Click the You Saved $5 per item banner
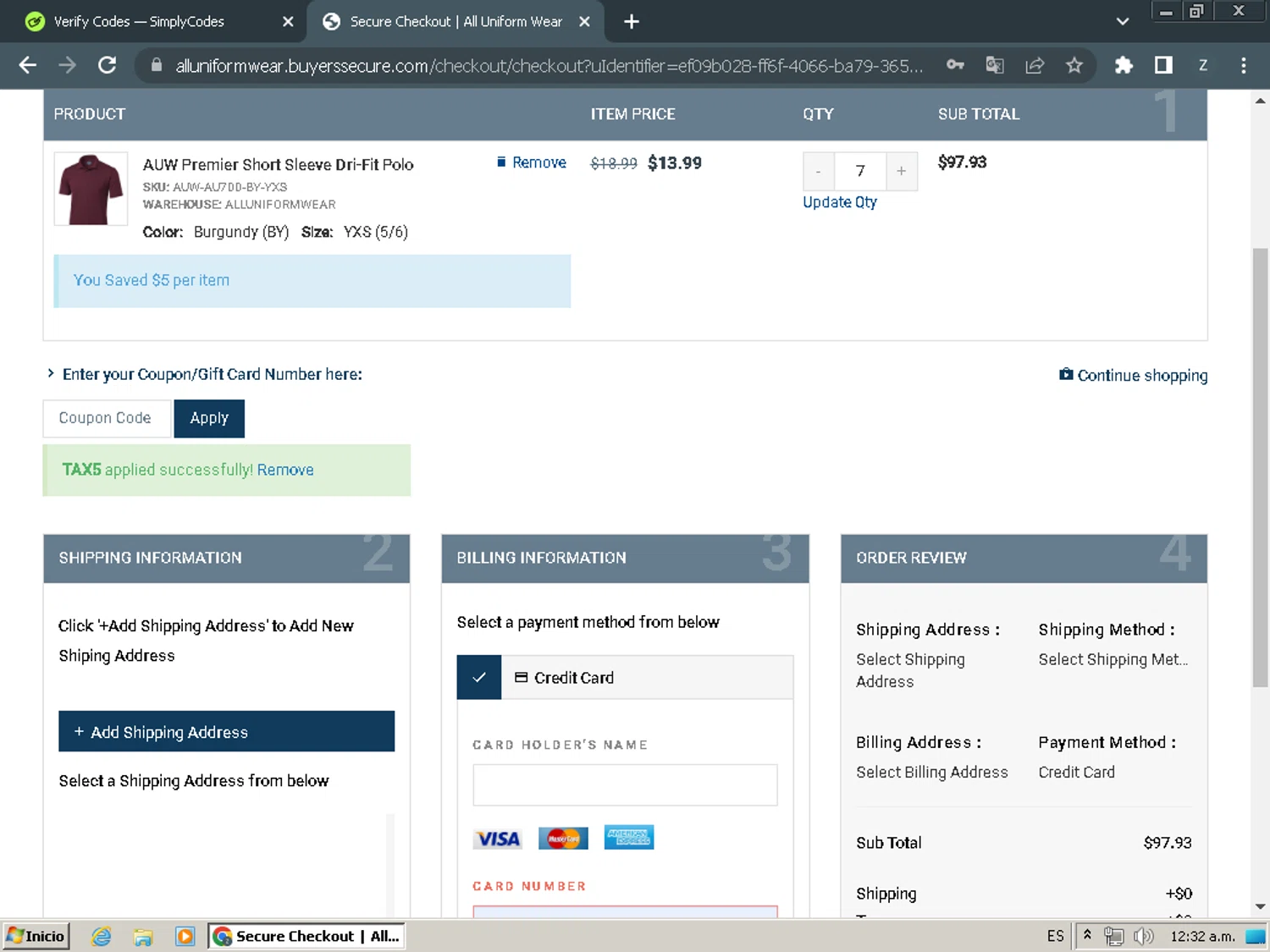The image size is (1270, 952). pos(312,281)
